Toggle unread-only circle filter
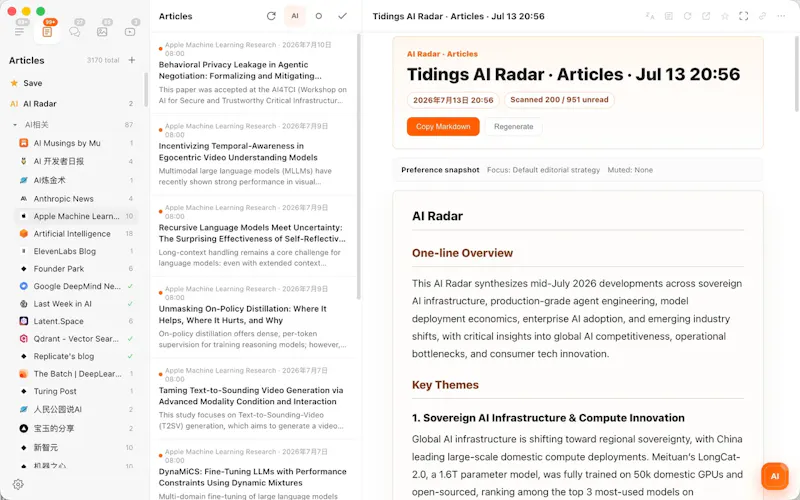The image size is (800, 500). (318, 16)
